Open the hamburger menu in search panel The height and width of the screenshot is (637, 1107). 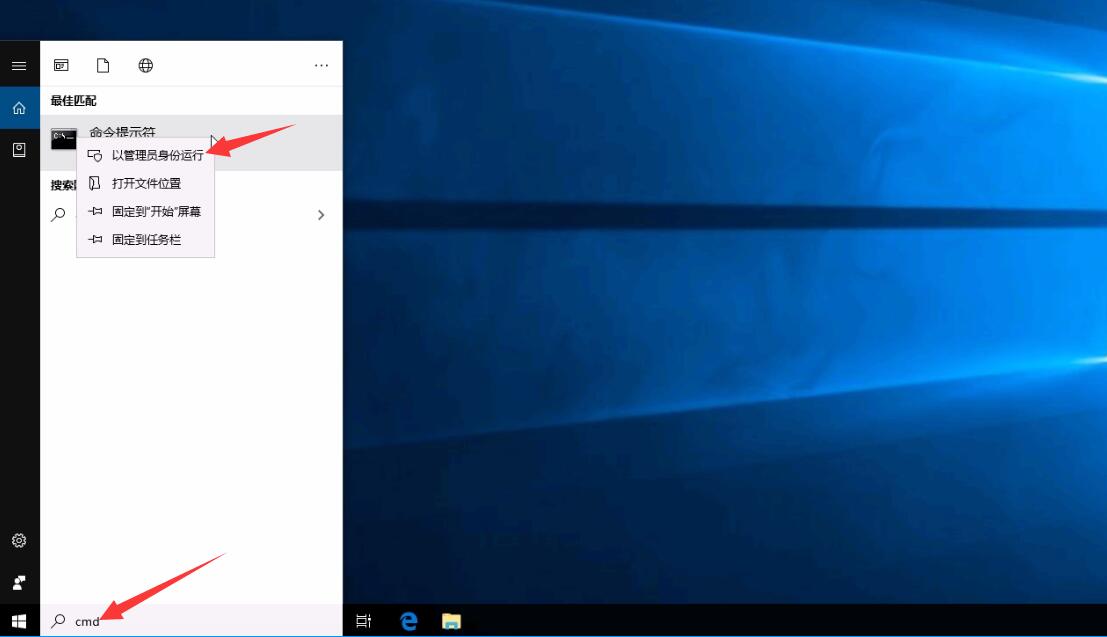(19, 66)
